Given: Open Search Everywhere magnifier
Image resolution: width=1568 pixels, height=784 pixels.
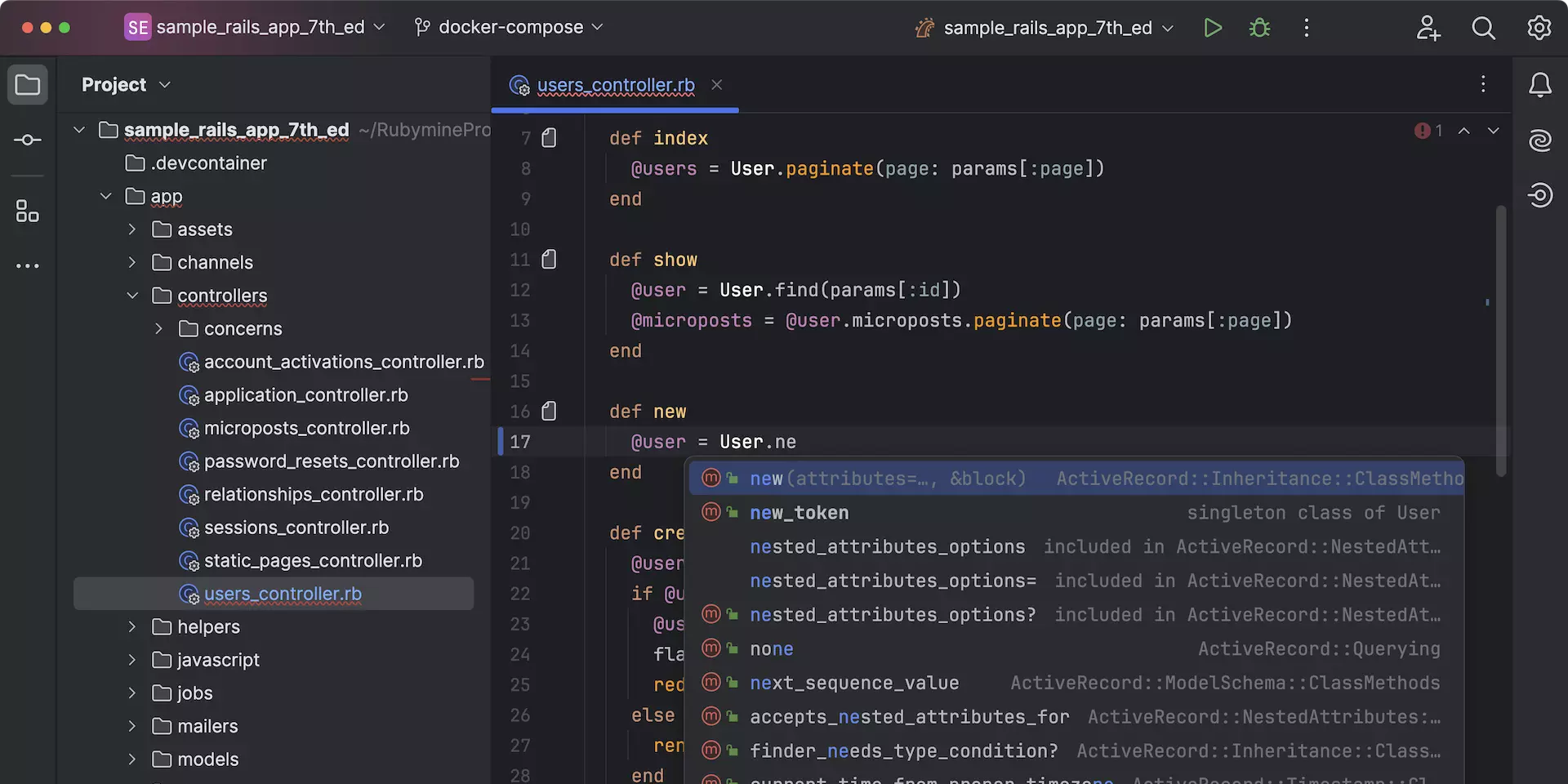Looking at the screenshot, I should 1483,28.
